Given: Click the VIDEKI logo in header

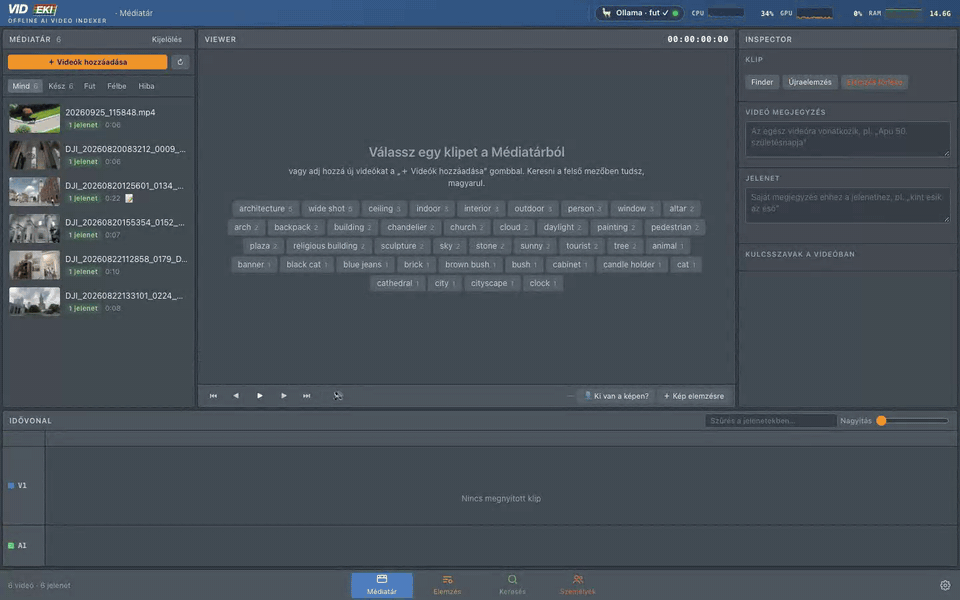Looking at the screenshot, I should coord(32,10).
